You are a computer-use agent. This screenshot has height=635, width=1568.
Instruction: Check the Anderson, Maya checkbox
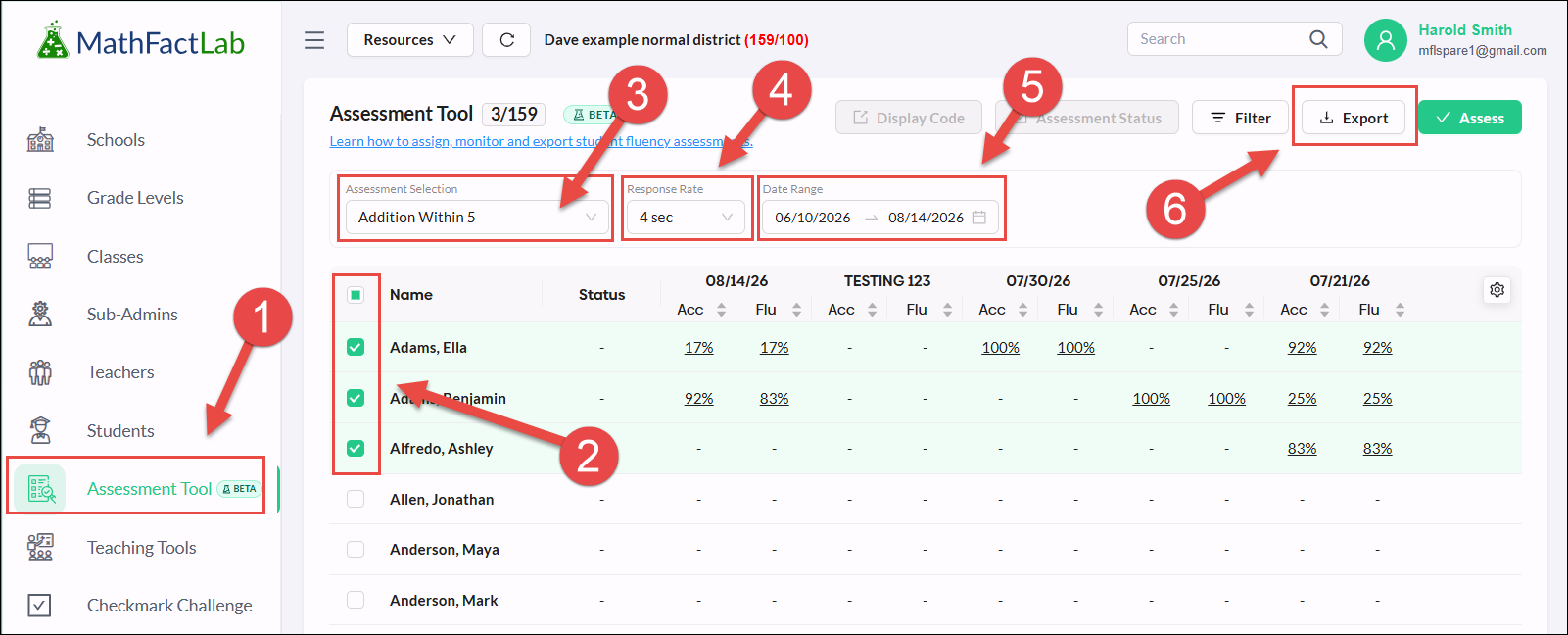[x=356, y=549]
